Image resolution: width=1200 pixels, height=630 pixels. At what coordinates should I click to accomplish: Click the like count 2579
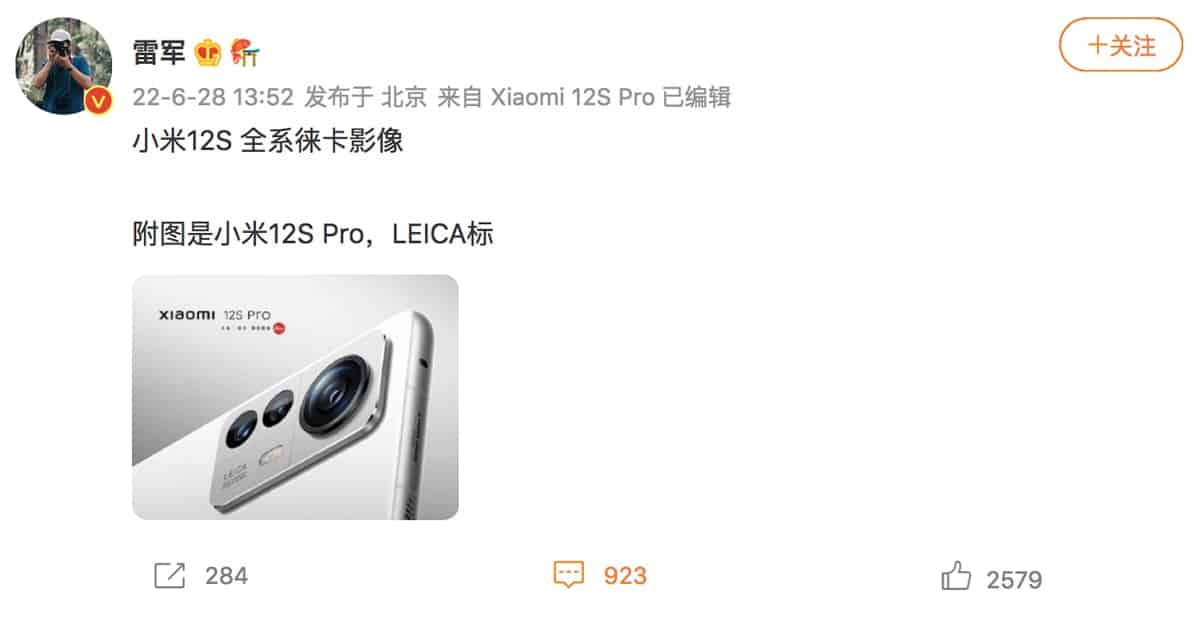(x=1014, y=579)
